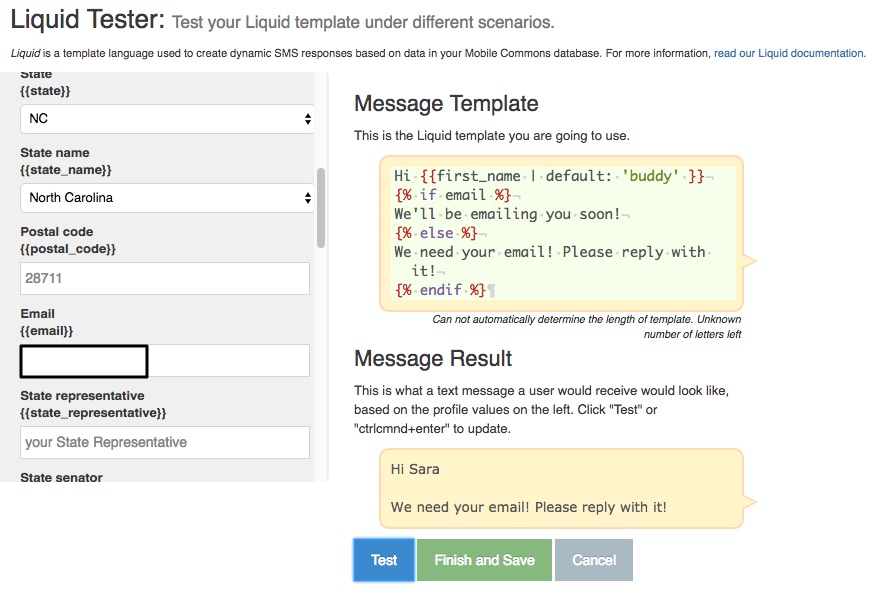Click the '{% if email %}' template line
This screenshot has height=597, width=881.
click(x=452, y=195)
